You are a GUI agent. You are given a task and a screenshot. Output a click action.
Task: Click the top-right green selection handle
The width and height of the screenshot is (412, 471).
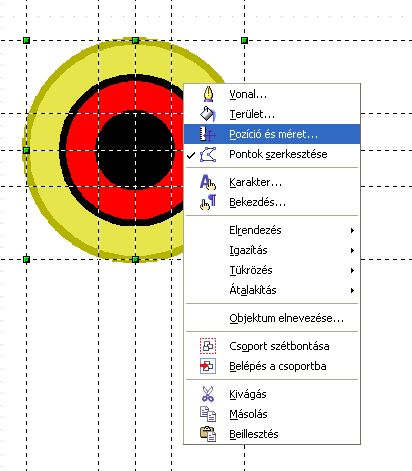pos(244,40)
